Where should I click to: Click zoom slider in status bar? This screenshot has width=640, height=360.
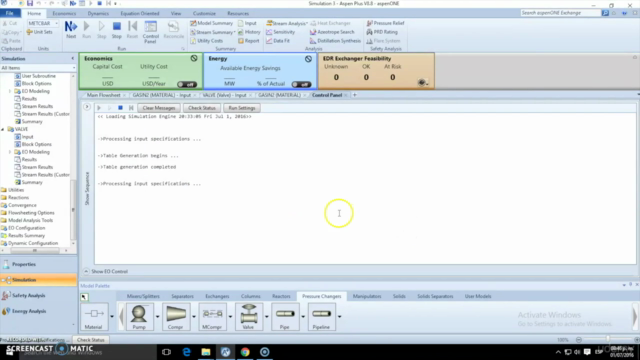pos(608,340)
